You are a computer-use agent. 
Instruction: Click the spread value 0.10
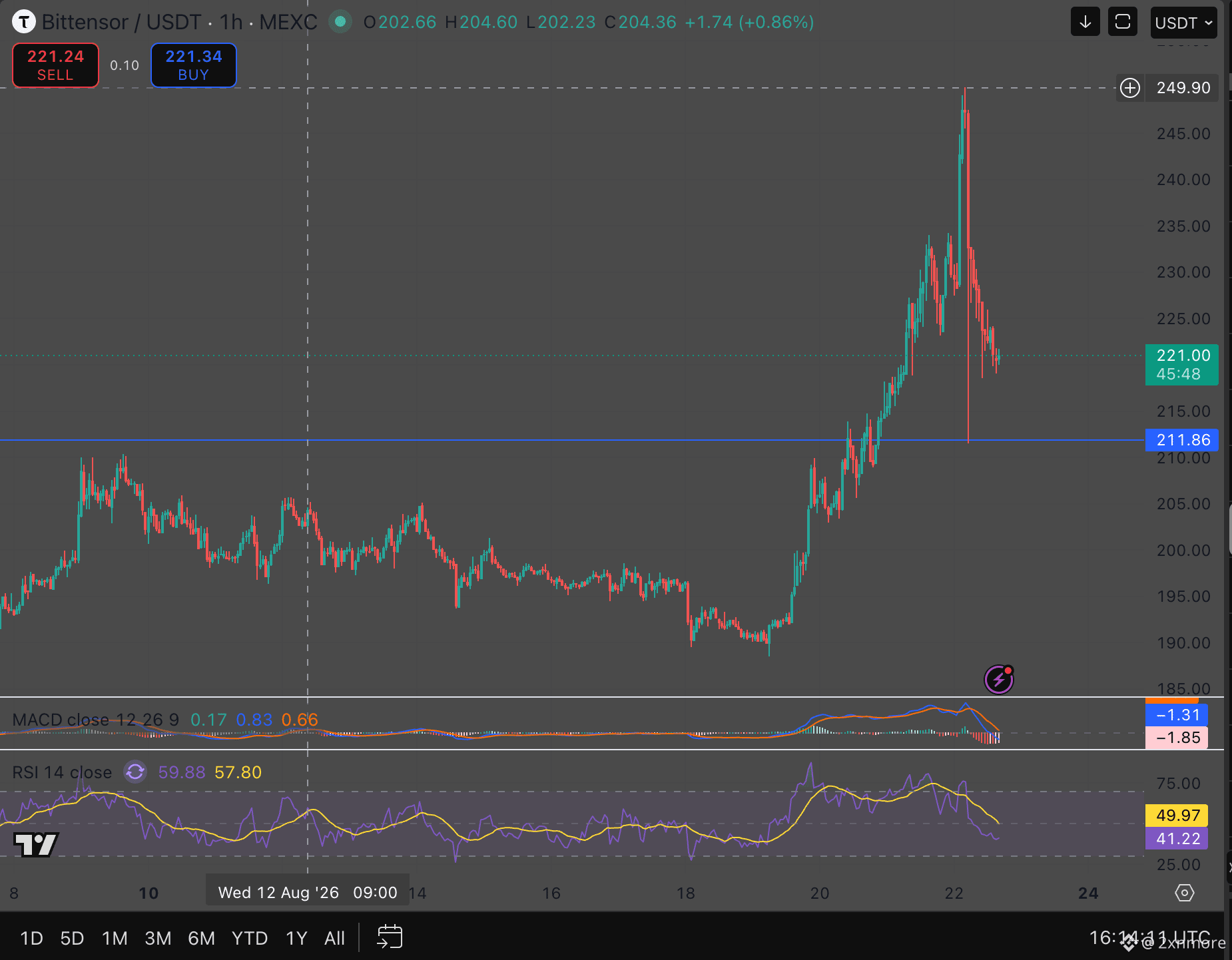(x=125, y=65)
